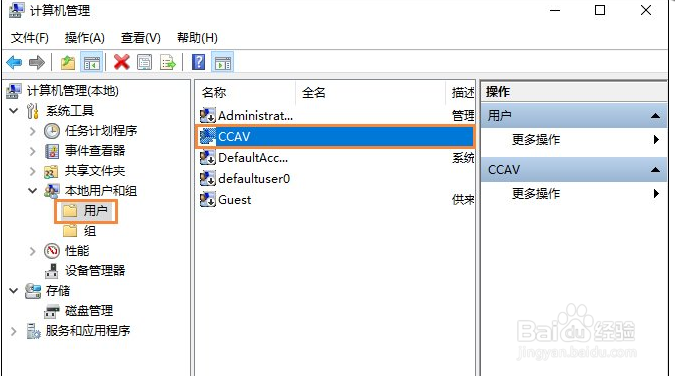The image size is (675, 376).
Task: Open Properties via the toolbar icon
Action: click(x=145, y=63)
